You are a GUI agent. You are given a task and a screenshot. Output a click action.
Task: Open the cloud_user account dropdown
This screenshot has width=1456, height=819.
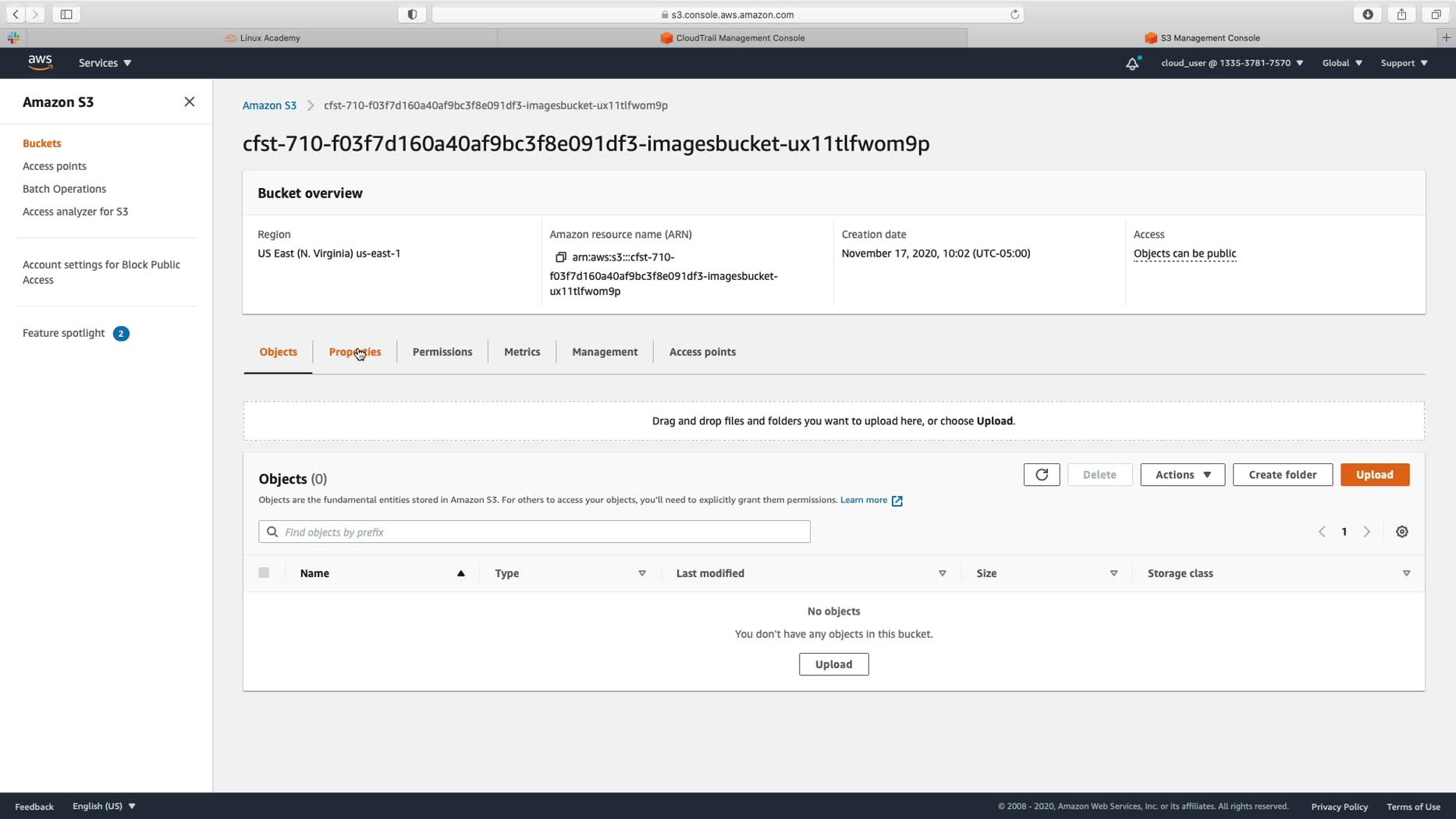tap(1232, 63)
